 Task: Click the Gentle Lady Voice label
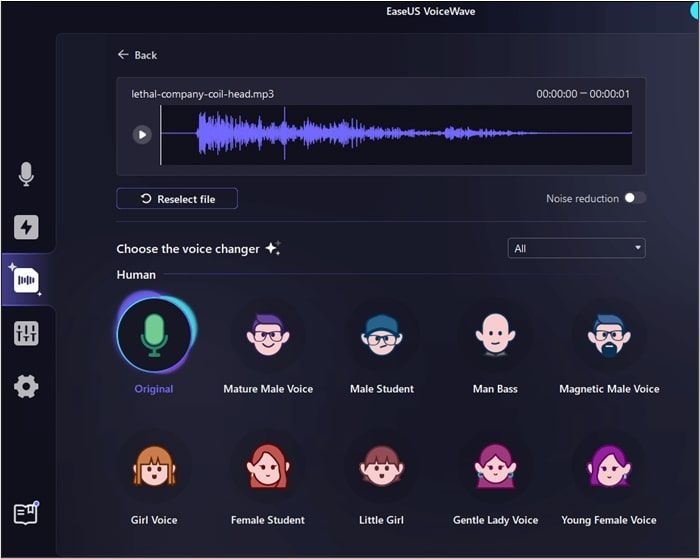click(495, 520)
